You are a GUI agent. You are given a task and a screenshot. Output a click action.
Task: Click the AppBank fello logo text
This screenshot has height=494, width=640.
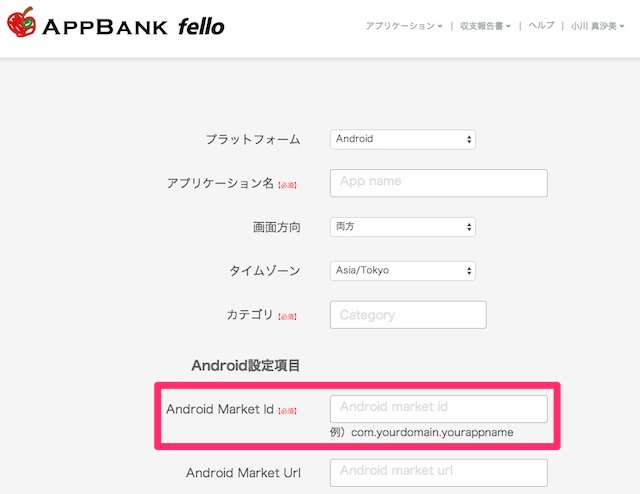(133, 27)
